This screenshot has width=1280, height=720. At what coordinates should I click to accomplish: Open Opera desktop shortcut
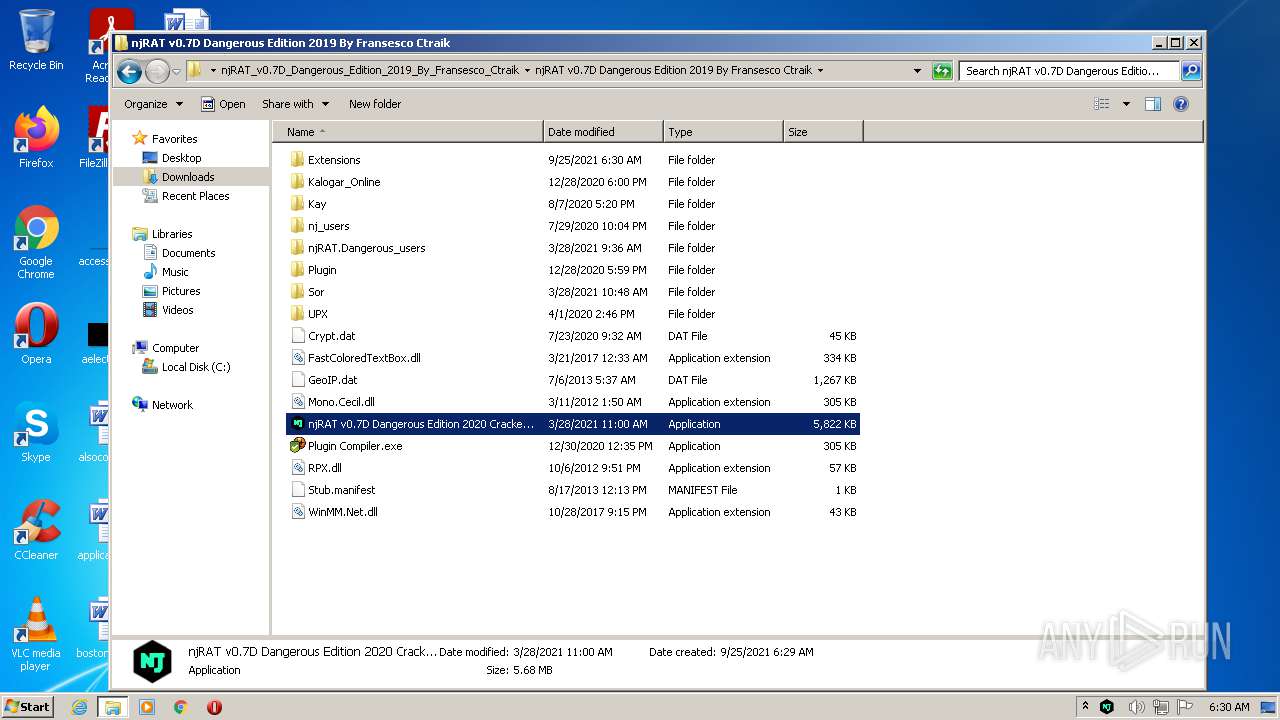(x=36, y=334)
